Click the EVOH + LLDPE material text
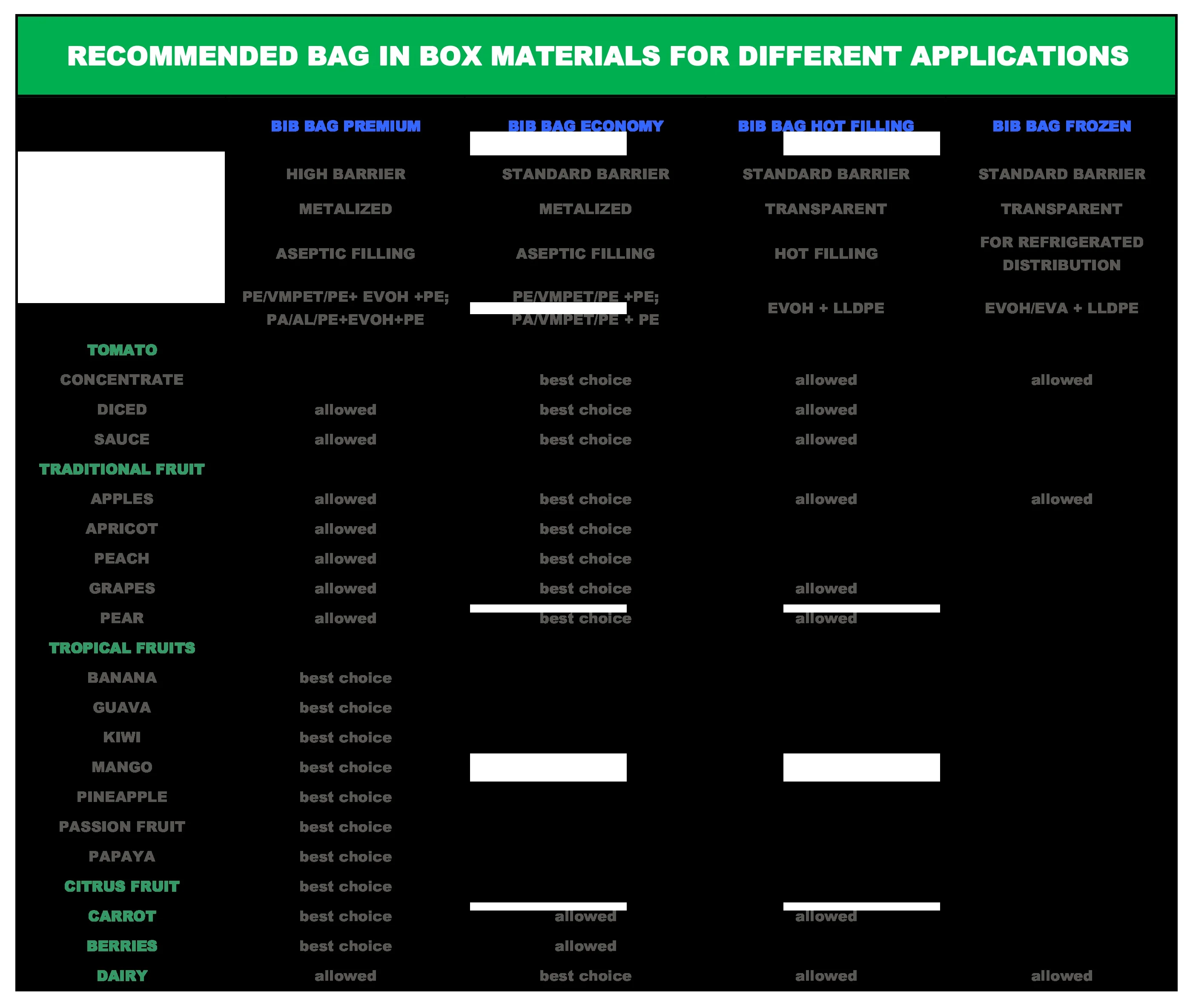 click(826, 308)
